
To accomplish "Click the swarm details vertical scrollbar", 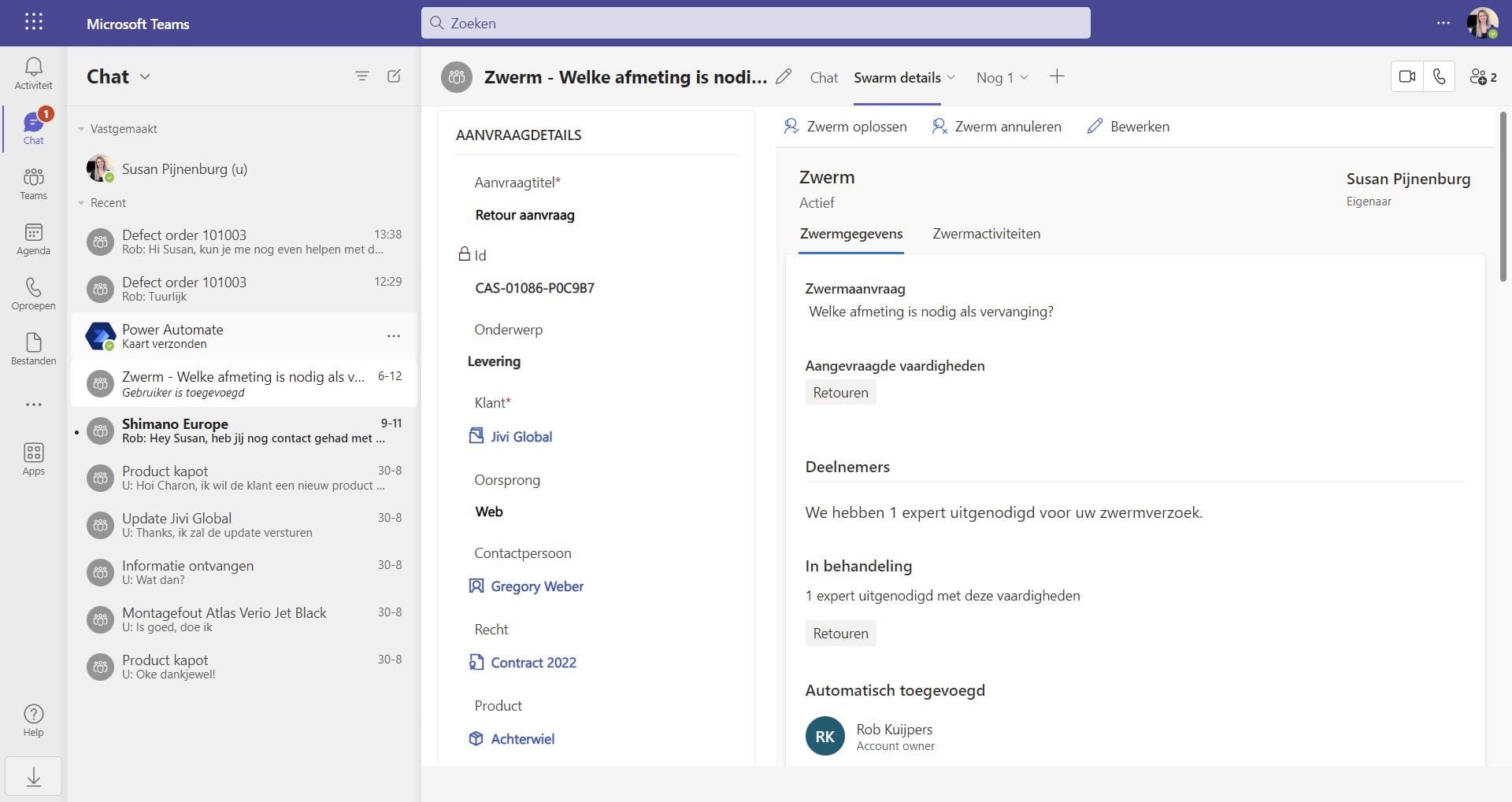I will pos(1503,197).
